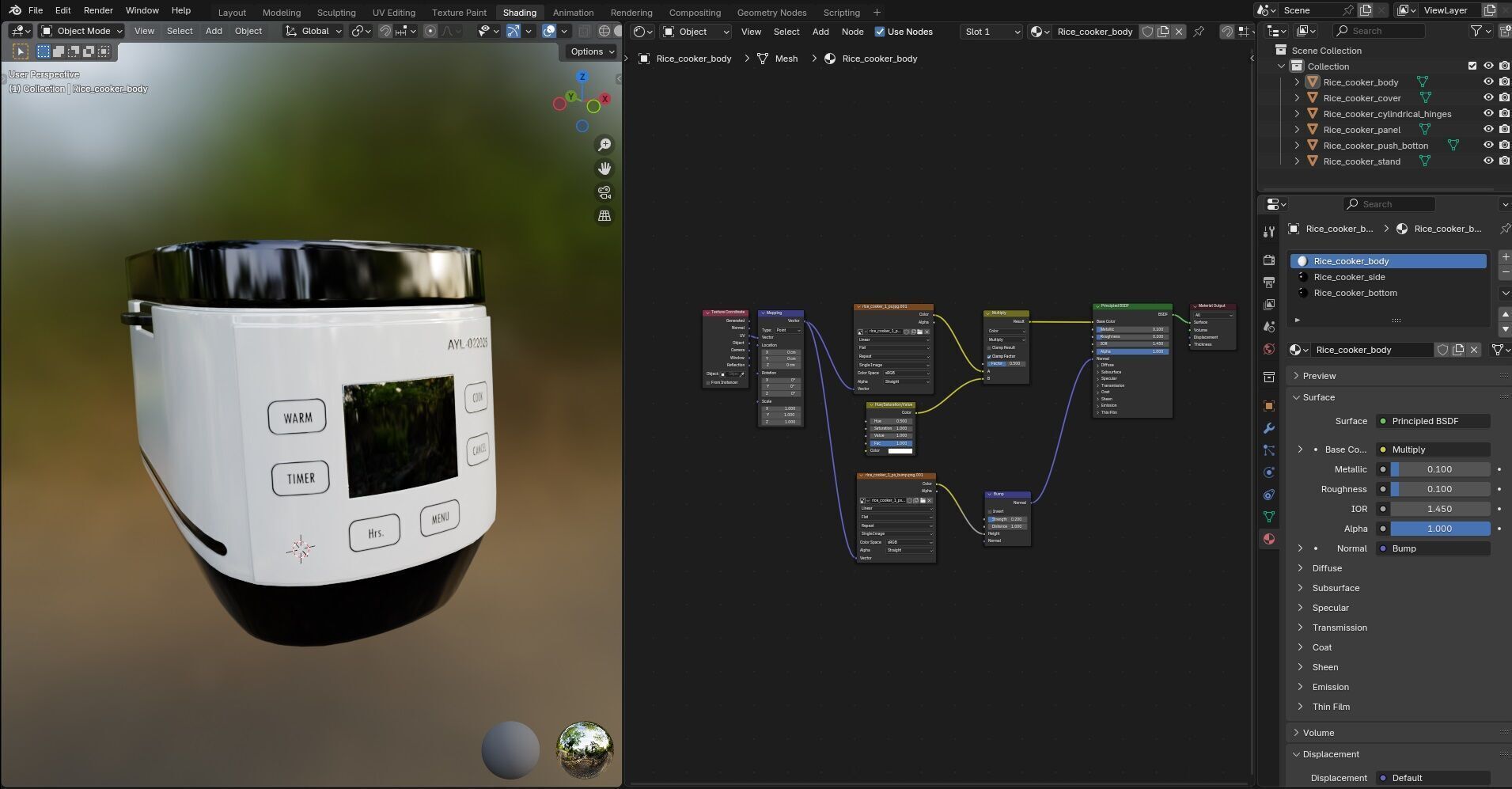Click the Blender logo icon
This screenshot has height=789, width=1512.
(x=15, y=10)
